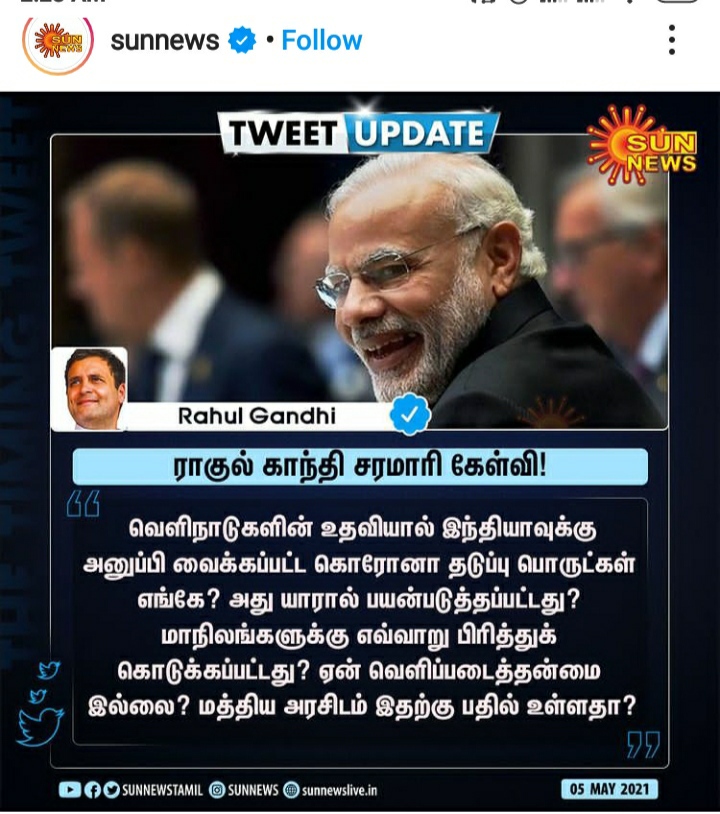
Task: Click the sunnews username
Action: click(x=165, y=41)
